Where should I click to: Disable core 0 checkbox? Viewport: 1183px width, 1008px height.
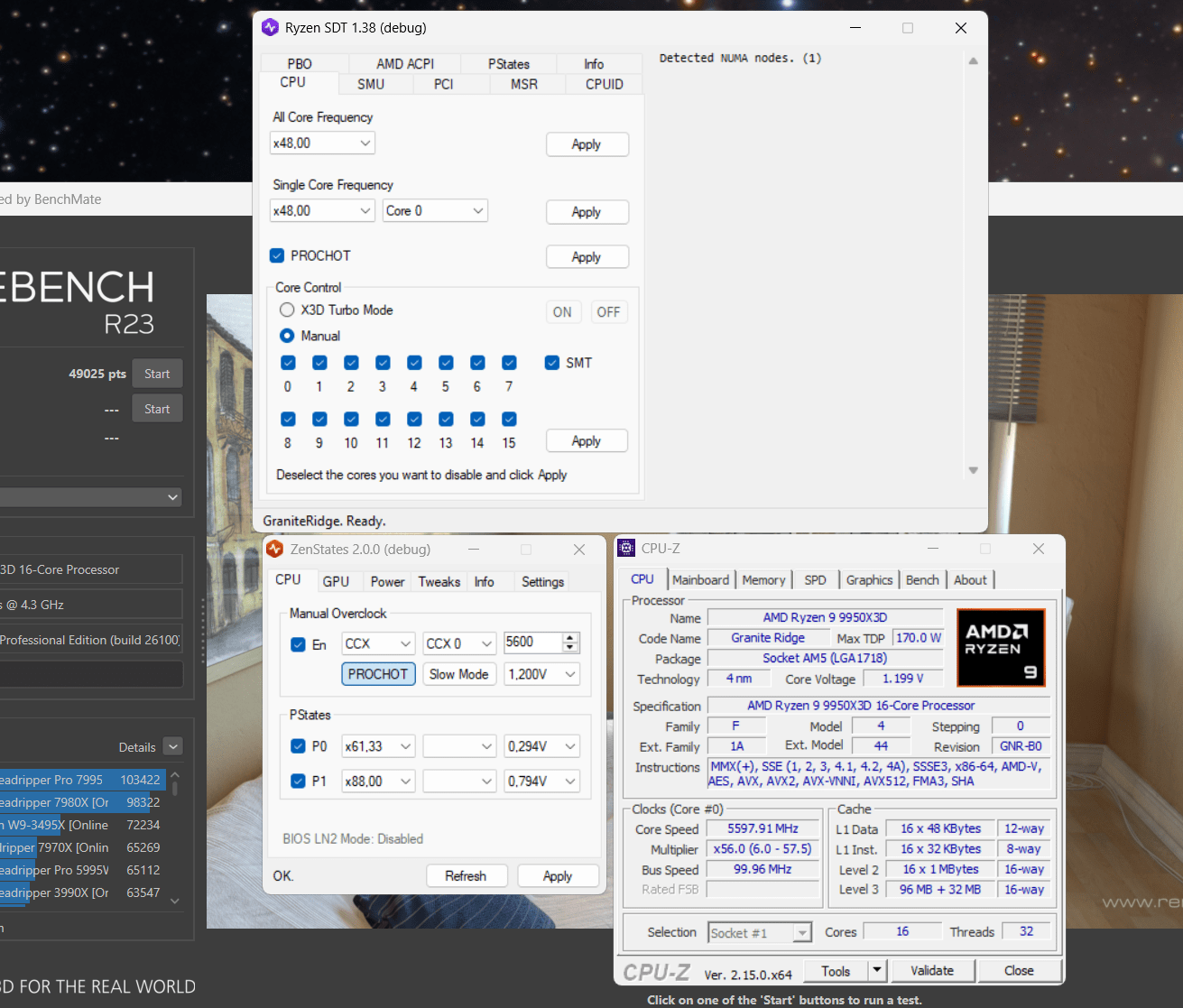coord(288,363)
